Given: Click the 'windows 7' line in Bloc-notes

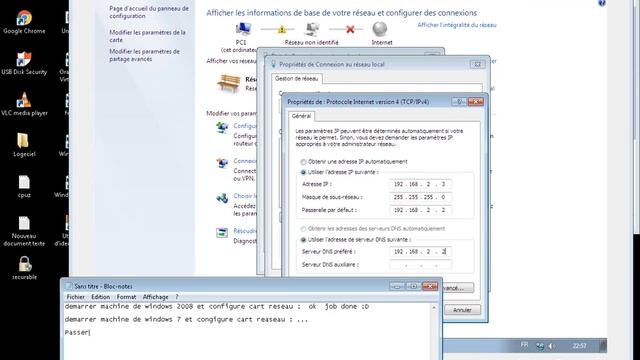Looking at the screenshot, I should [186, 320].
